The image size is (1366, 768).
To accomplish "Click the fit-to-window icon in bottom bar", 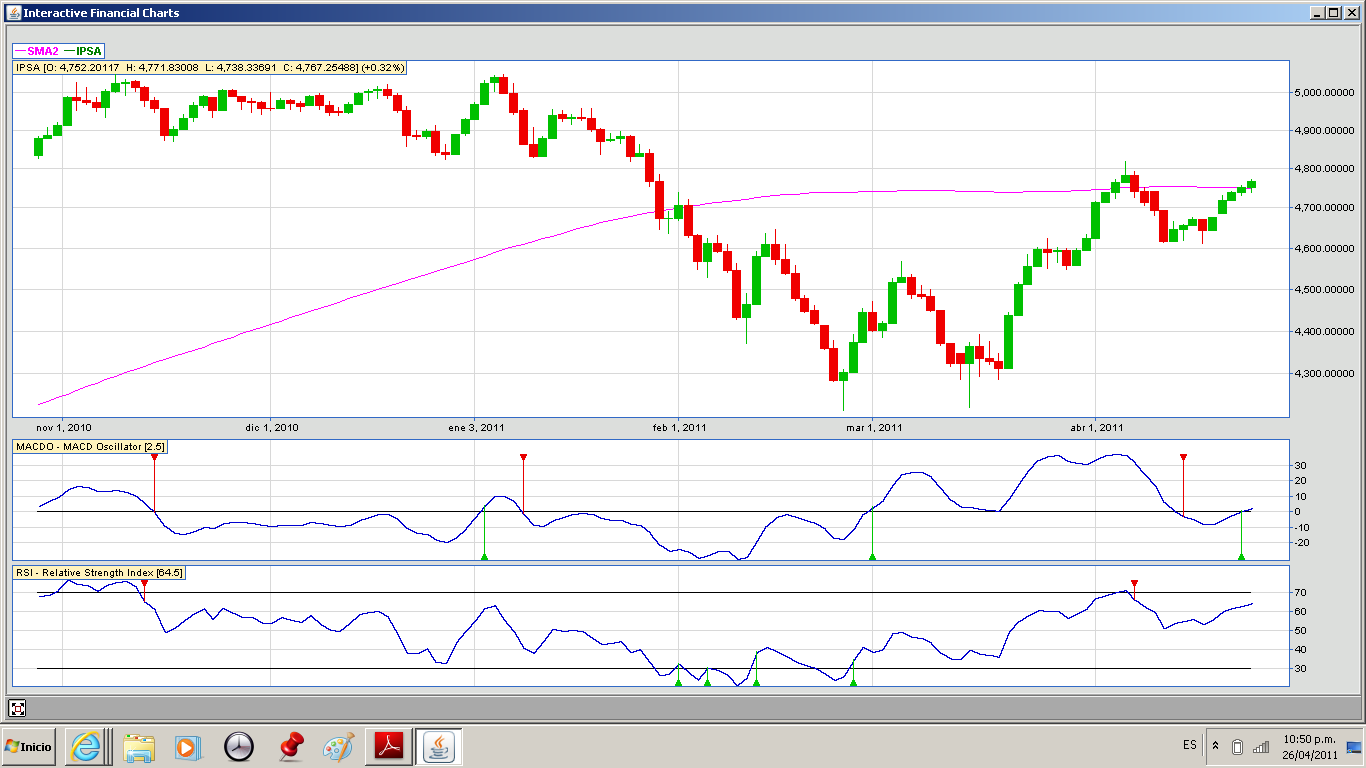I will pos(18,708).
